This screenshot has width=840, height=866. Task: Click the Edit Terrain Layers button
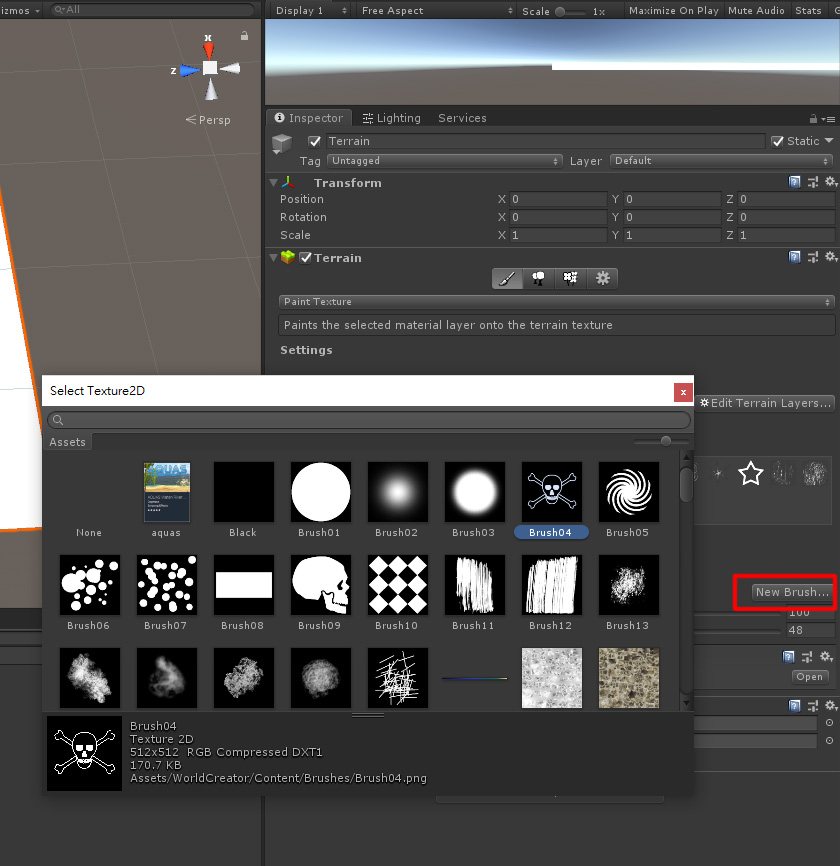pyautogui.click(x=765, y=403)
